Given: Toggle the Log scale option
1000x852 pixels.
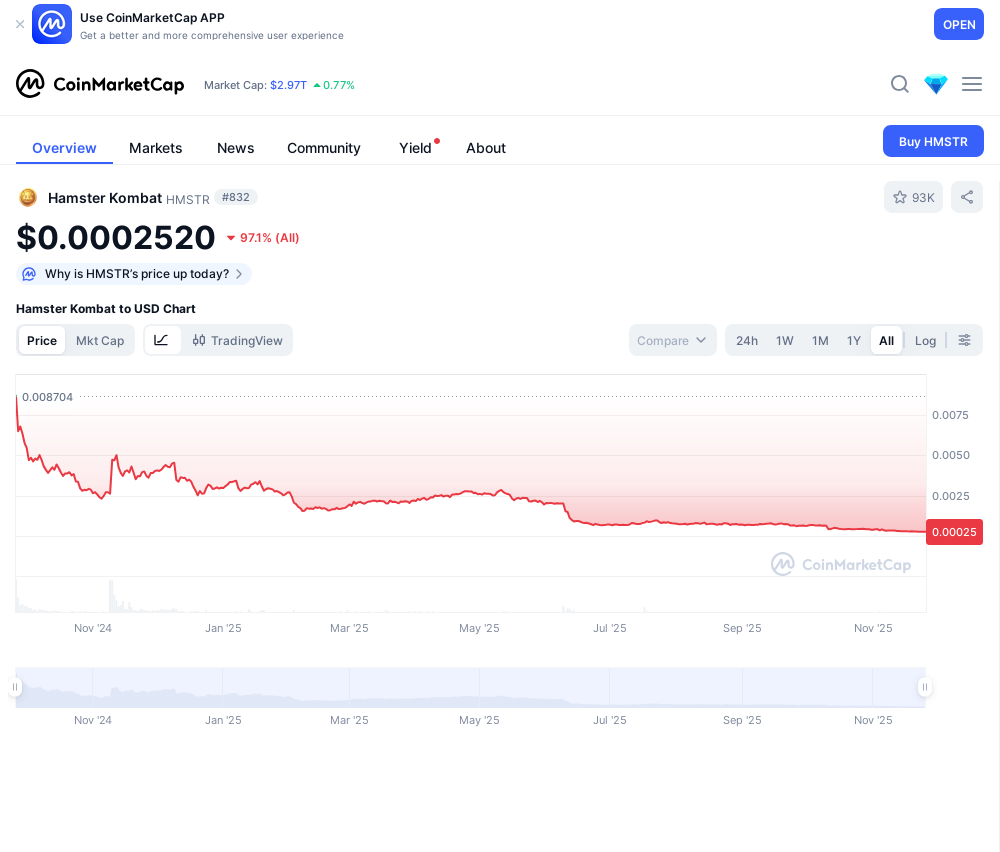Looking at the screenshot, I should click(x=925, y=340).
